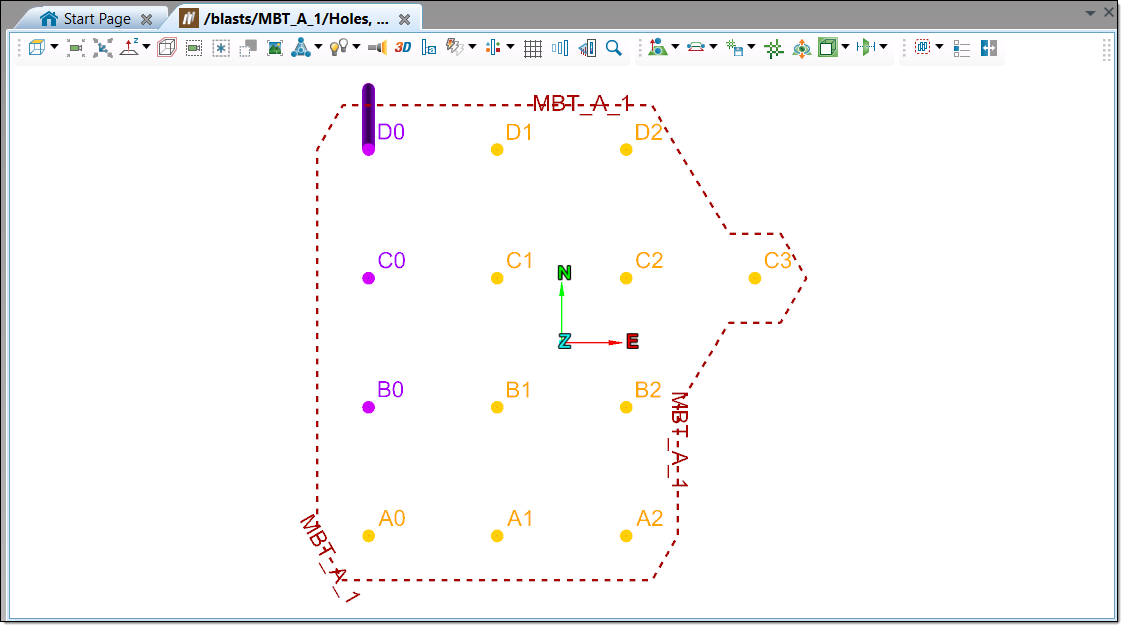Viewport: 1124px width, 628px height.
Task: Open dropdown beside the light bulbs icon
Action: [x=356, y=47]
